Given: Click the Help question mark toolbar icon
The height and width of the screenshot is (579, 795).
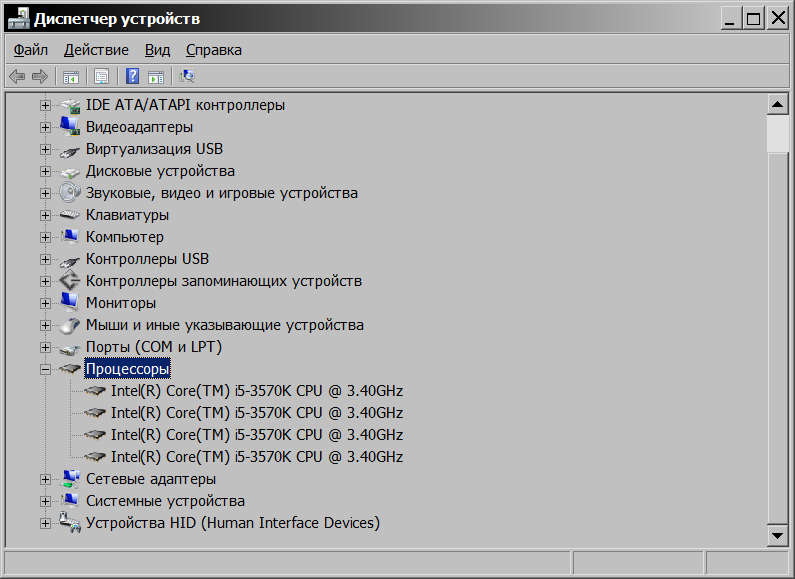Looking at the screenshot, I should point(132,76).
